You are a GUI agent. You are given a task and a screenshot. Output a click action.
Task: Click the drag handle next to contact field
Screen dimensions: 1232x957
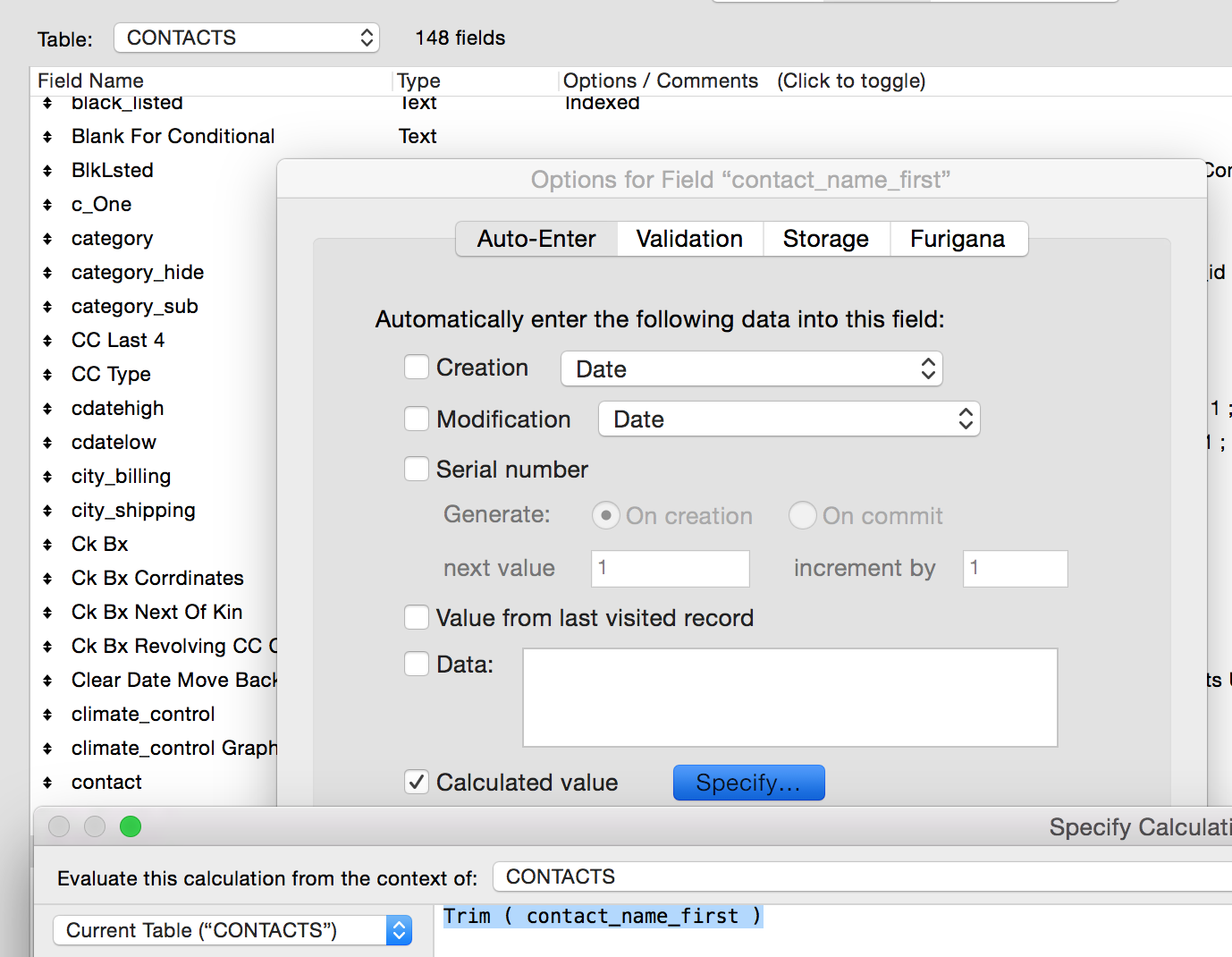point(47,783)
